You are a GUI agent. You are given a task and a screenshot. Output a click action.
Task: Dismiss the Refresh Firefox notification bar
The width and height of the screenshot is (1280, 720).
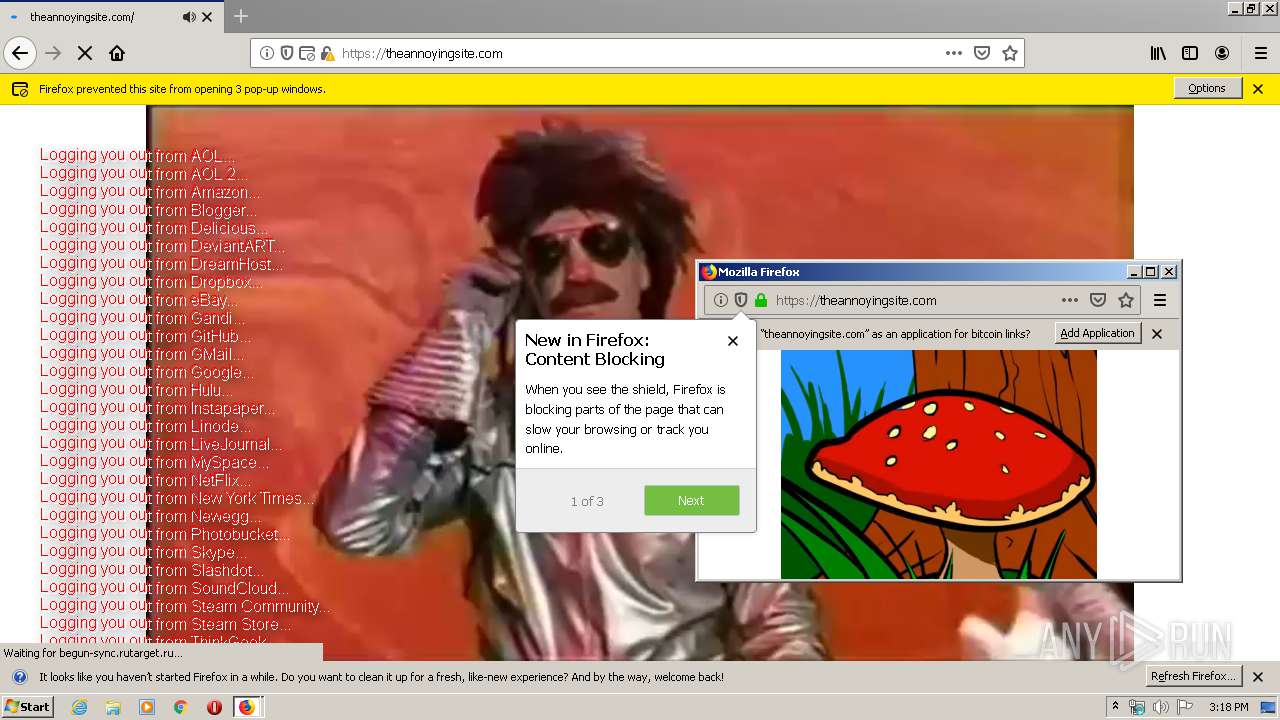coord(1258,677)
